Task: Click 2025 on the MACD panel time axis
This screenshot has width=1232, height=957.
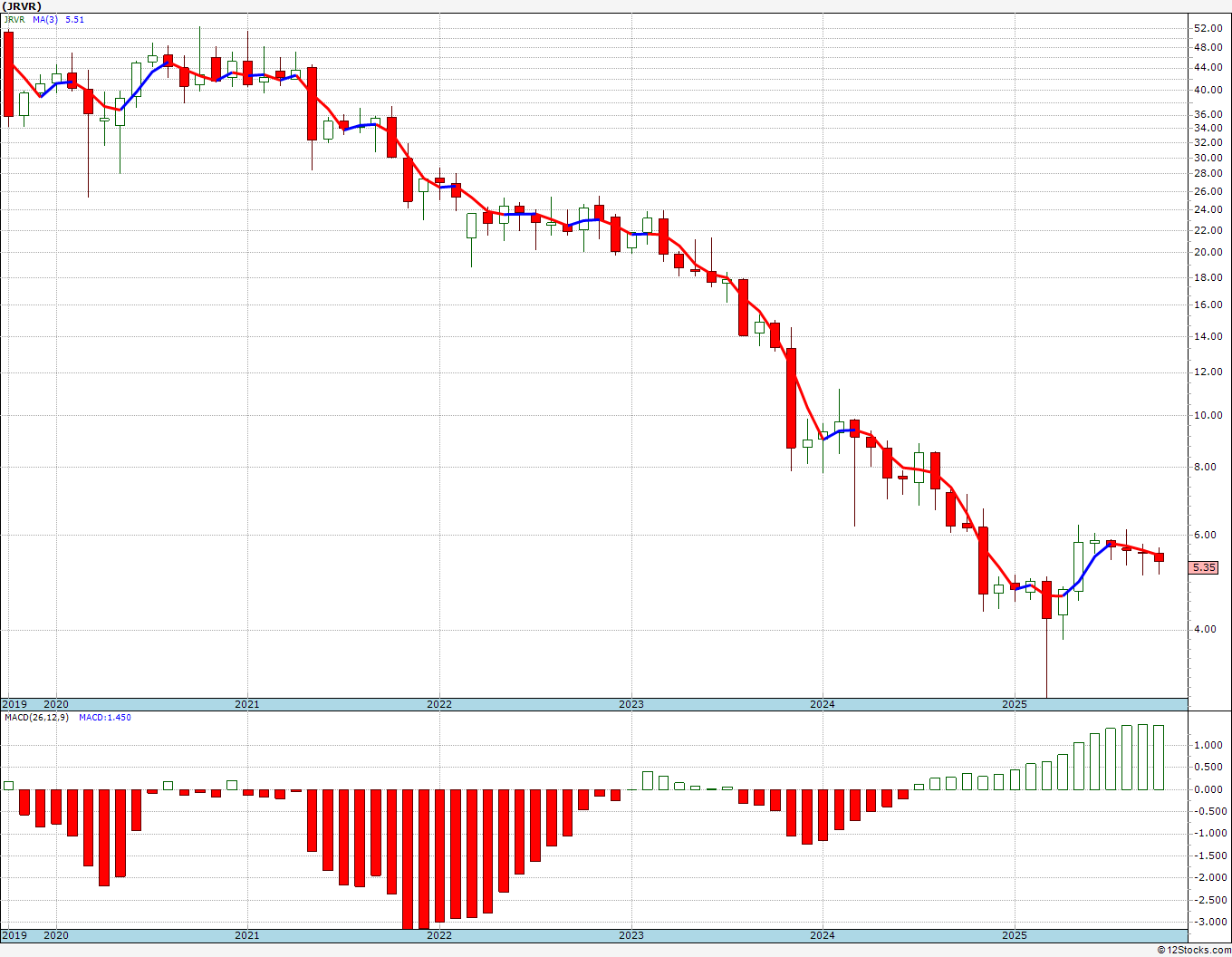Action: 1015,935
